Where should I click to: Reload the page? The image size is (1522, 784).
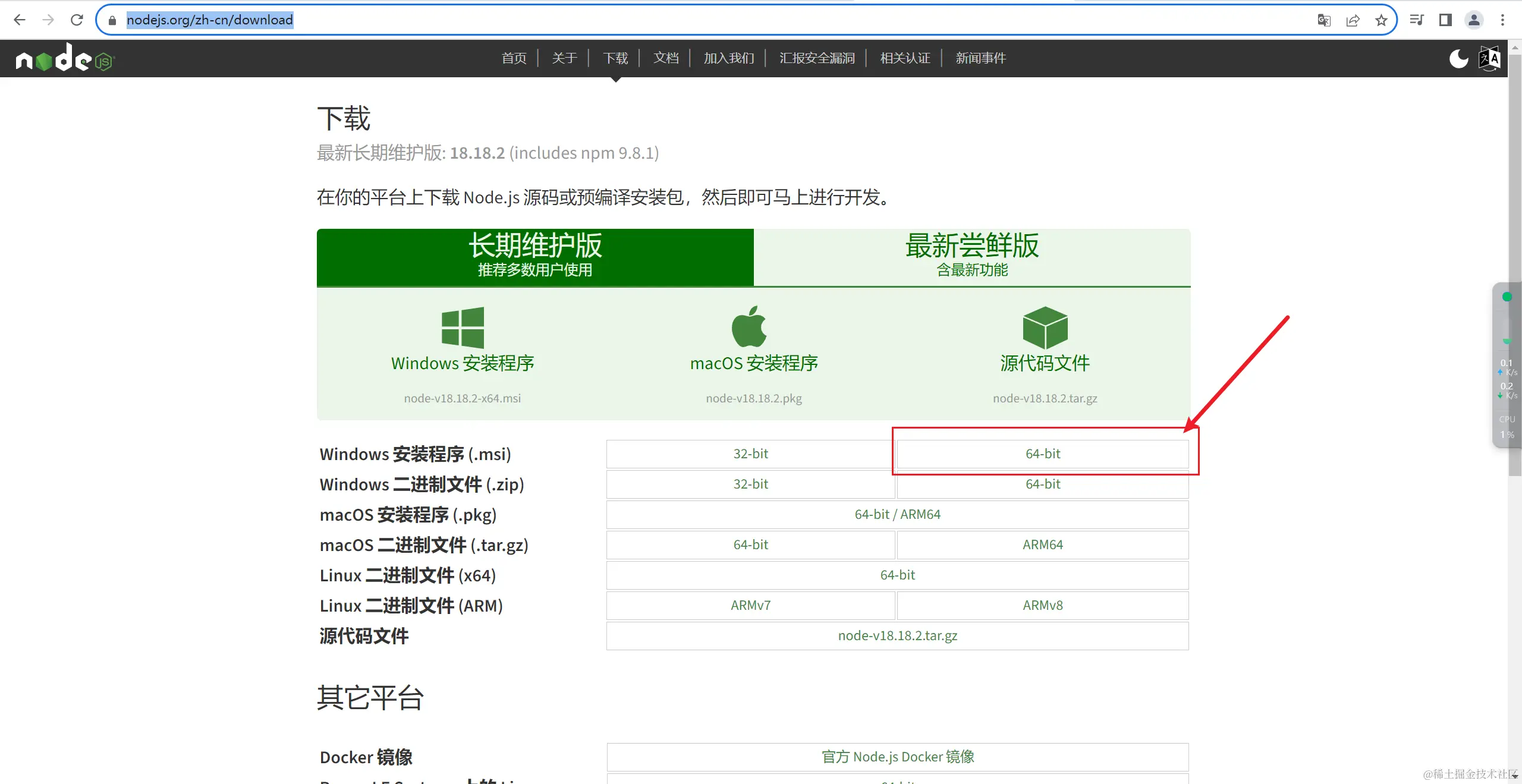point(77,20)
